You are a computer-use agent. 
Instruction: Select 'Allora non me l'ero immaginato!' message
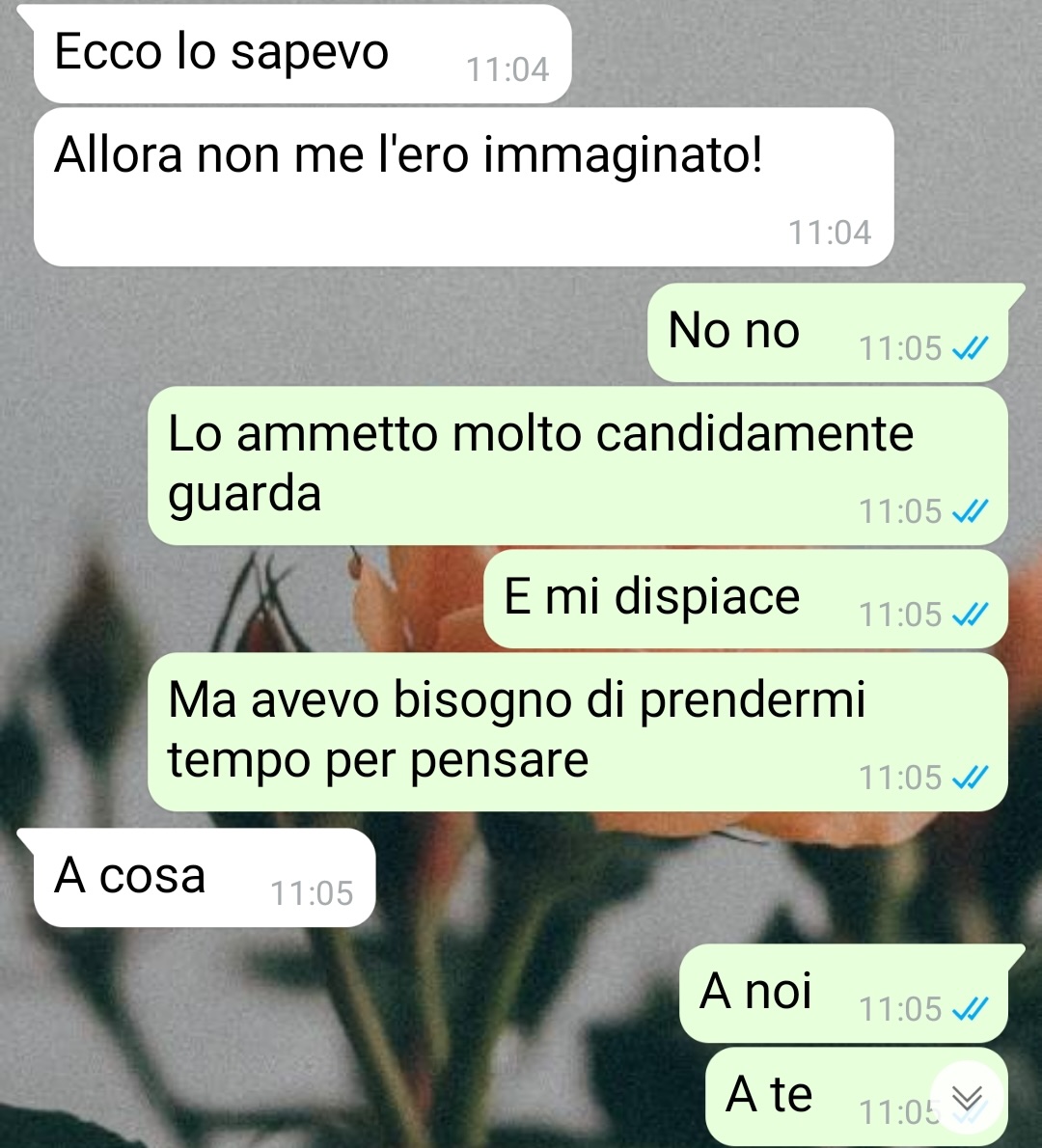tap(463, 187)
